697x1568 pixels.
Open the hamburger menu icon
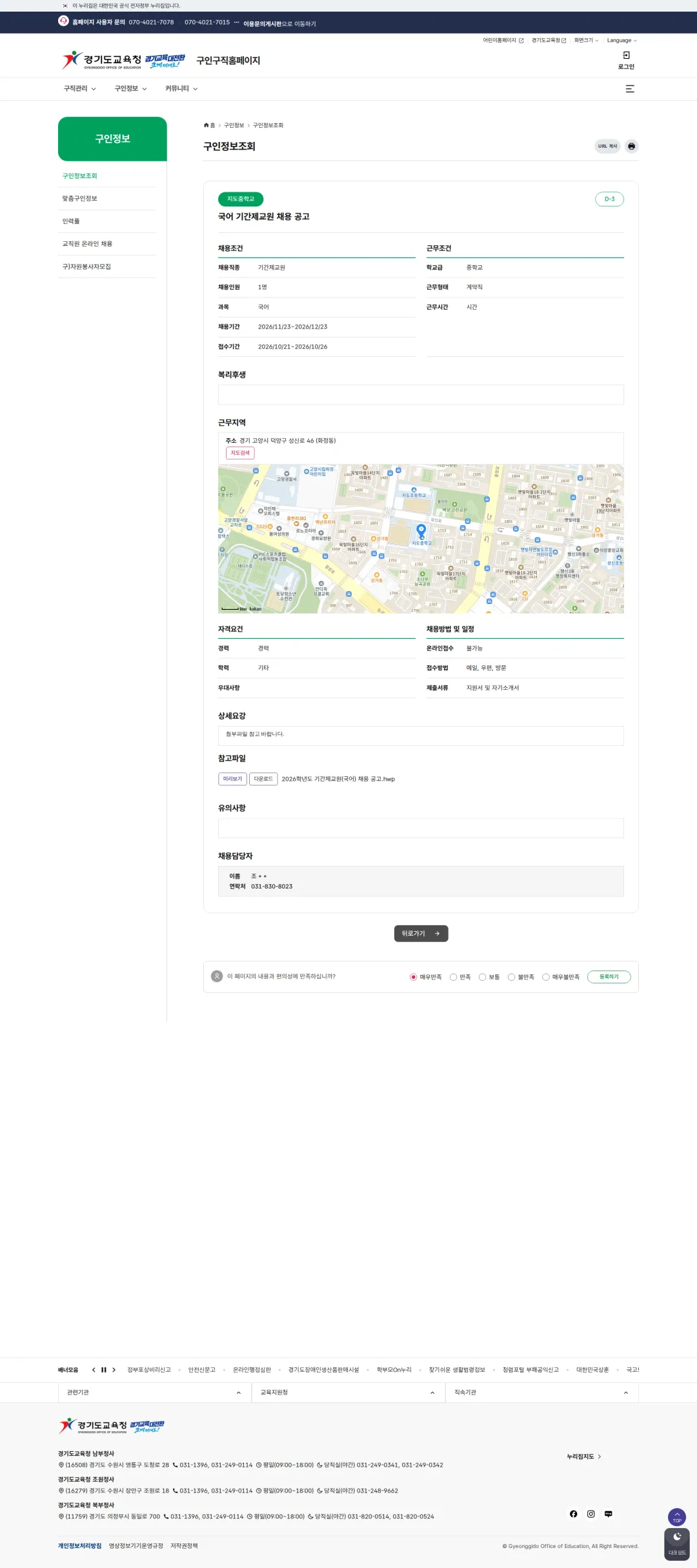click(630, 89)
